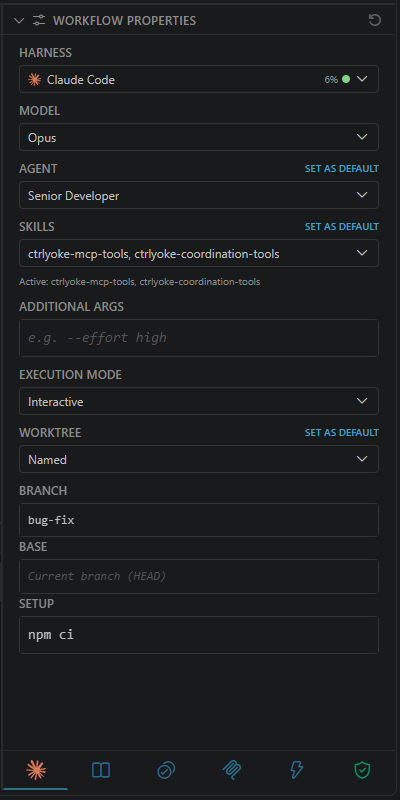The height and width of the screenshot is (800, 400).
Task: Open the Harness dropdown showing Claude Code
Action: (199, 79)
